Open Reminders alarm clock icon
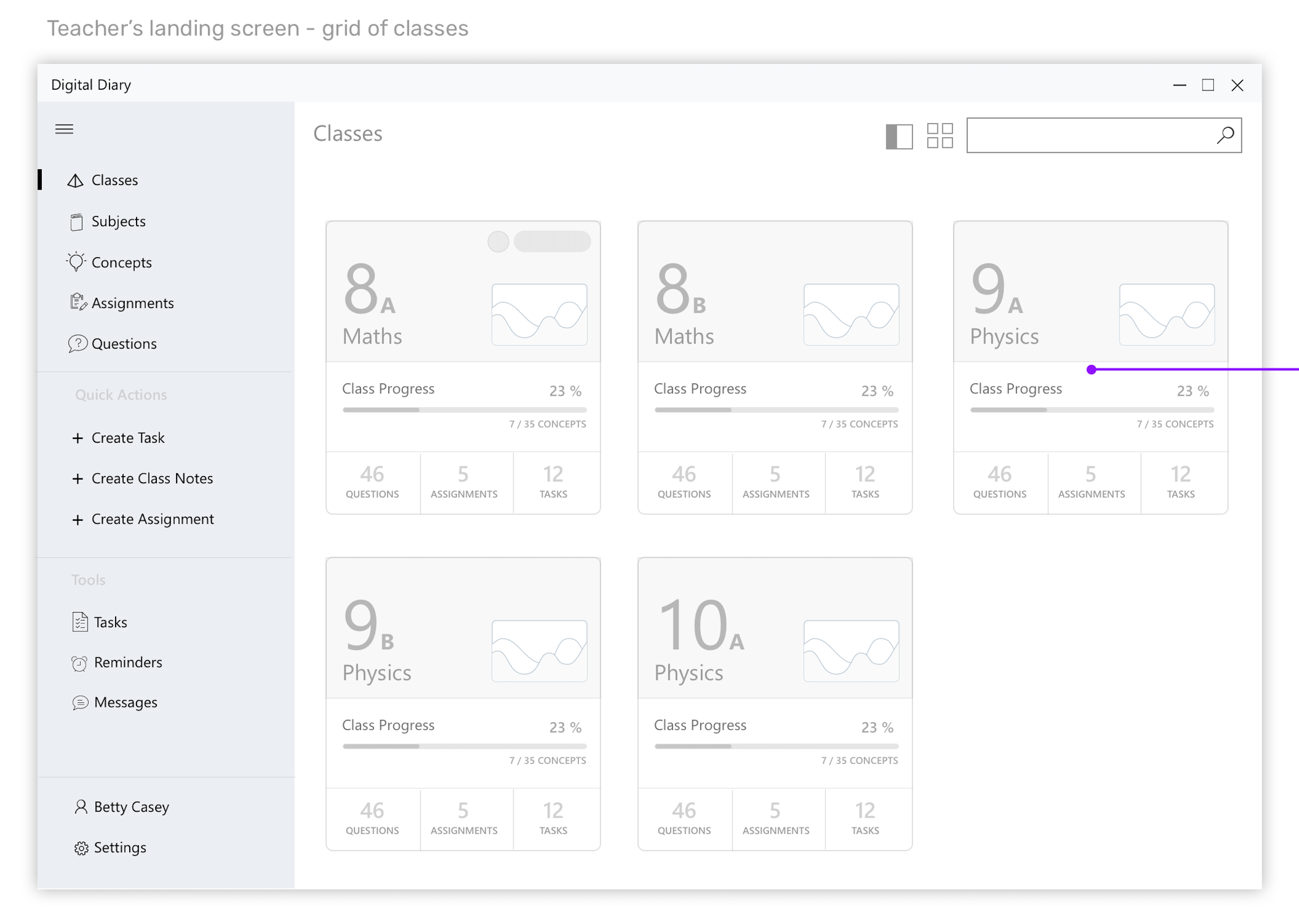This screenshot has width=1299, height=924. 79,663
